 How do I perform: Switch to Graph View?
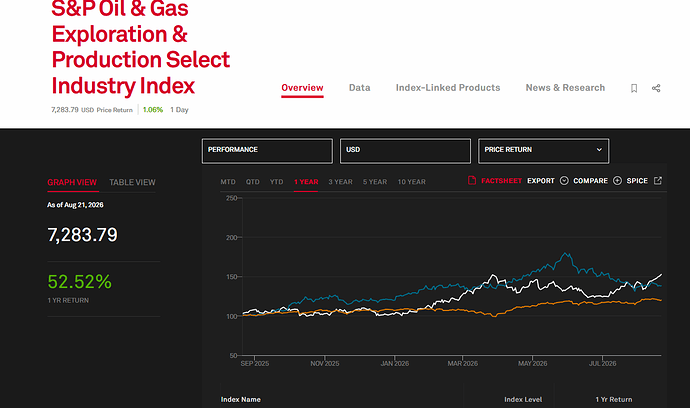pyautogui.click(x=72, y=182)
